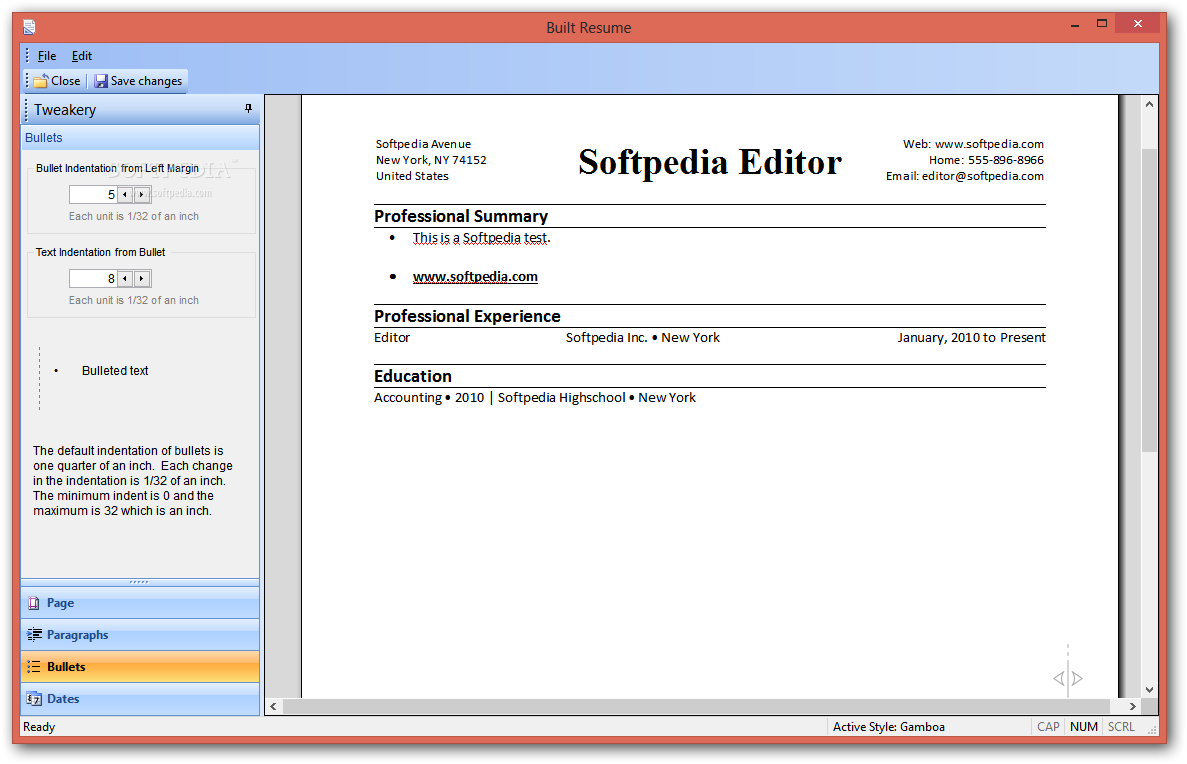This screenshot has height=764, width=1187.
Task: Click the 'Accounting • 2010' education entry
Action: coord(428,398)
